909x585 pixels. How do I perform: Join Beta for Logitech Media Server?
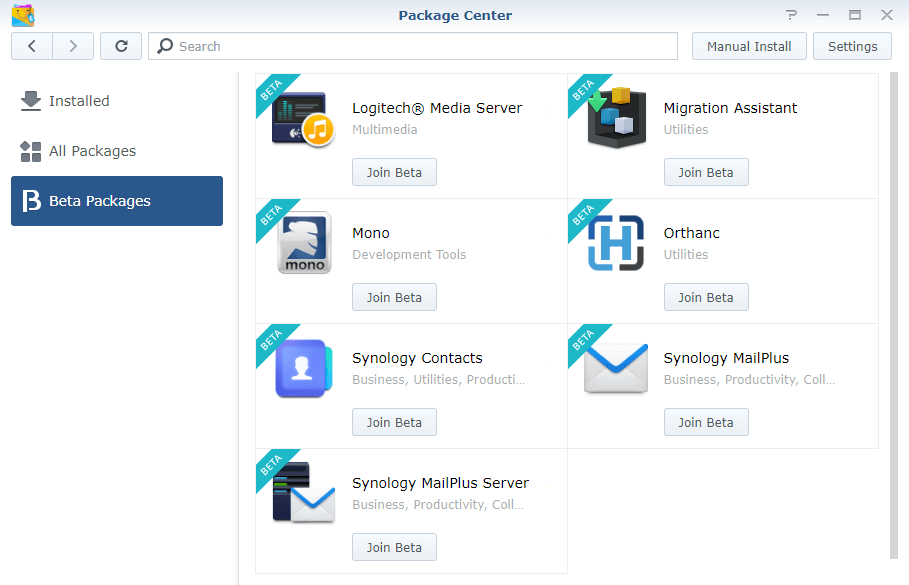[394, 172]
